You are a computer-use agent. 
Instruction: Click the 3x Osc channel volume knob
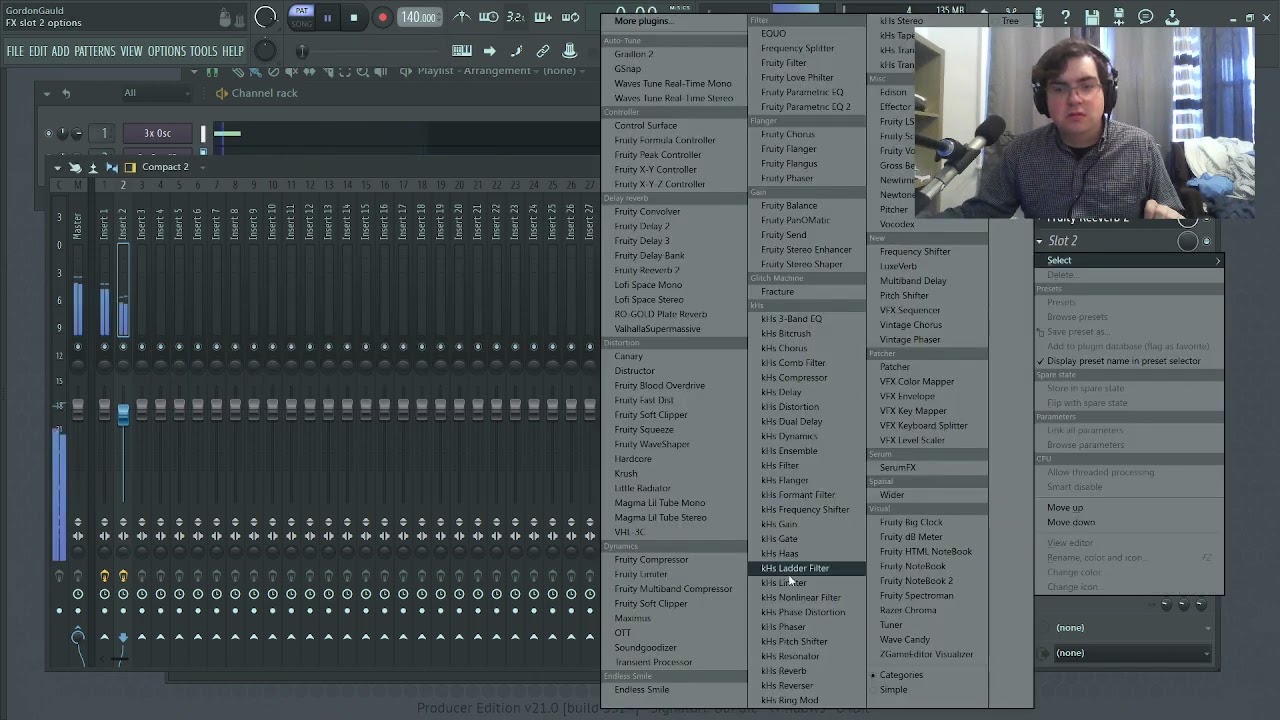(x=78, y=133)
